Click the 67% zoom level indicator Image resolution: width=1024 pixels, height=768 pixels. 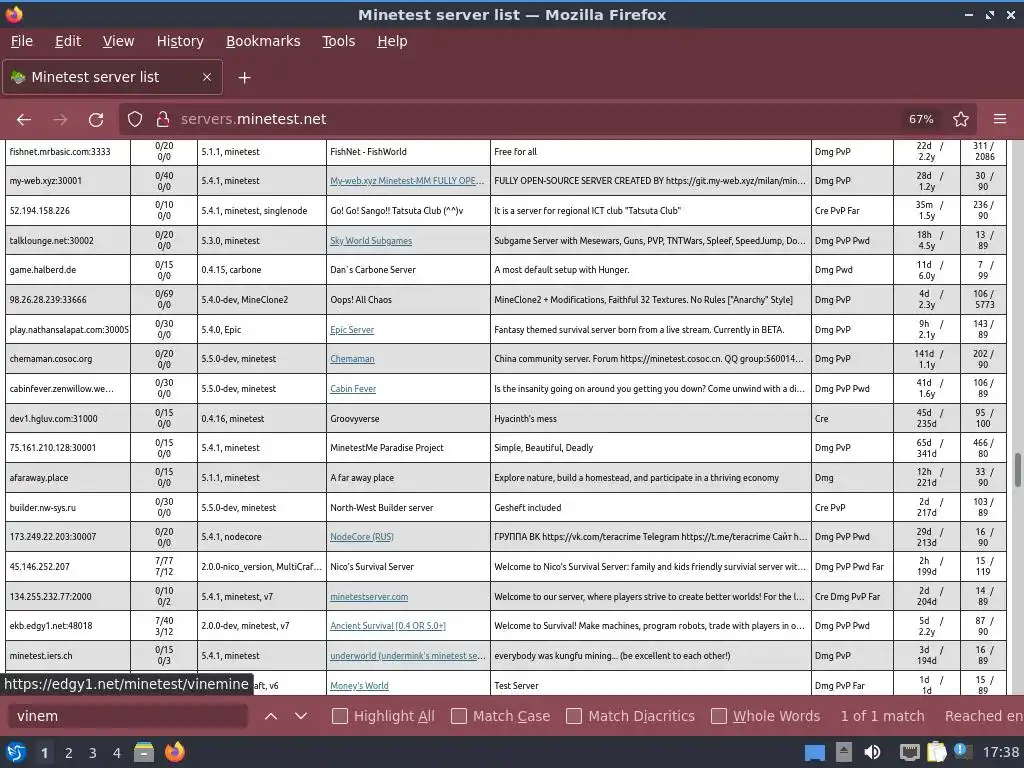921,119
